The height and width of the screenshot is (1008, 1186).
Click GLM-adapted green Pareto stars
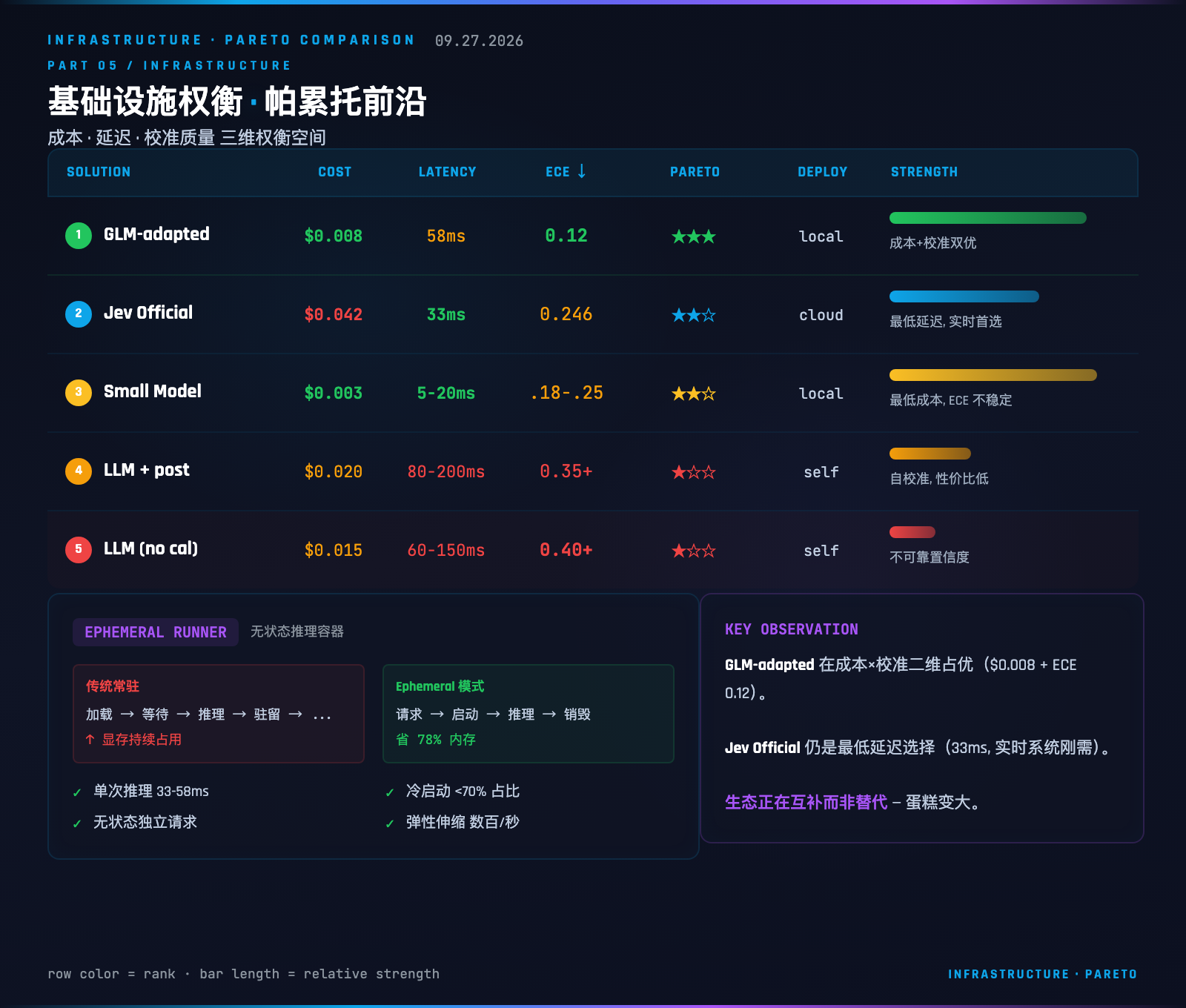pos(694,236)
